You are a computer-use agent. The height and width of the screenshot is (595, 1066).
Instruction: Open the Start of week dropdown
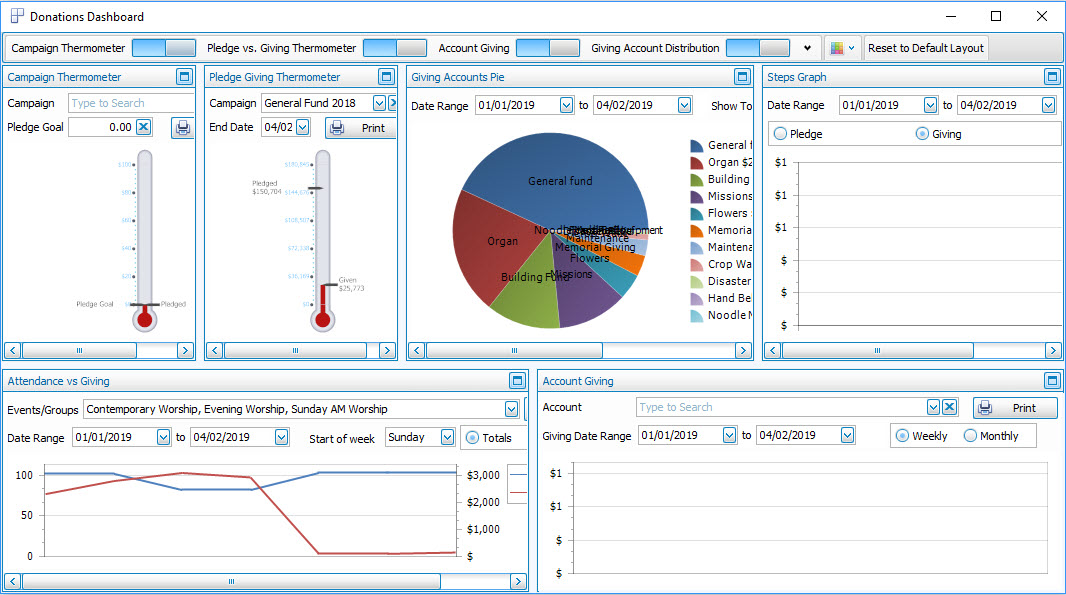(445, 437)
